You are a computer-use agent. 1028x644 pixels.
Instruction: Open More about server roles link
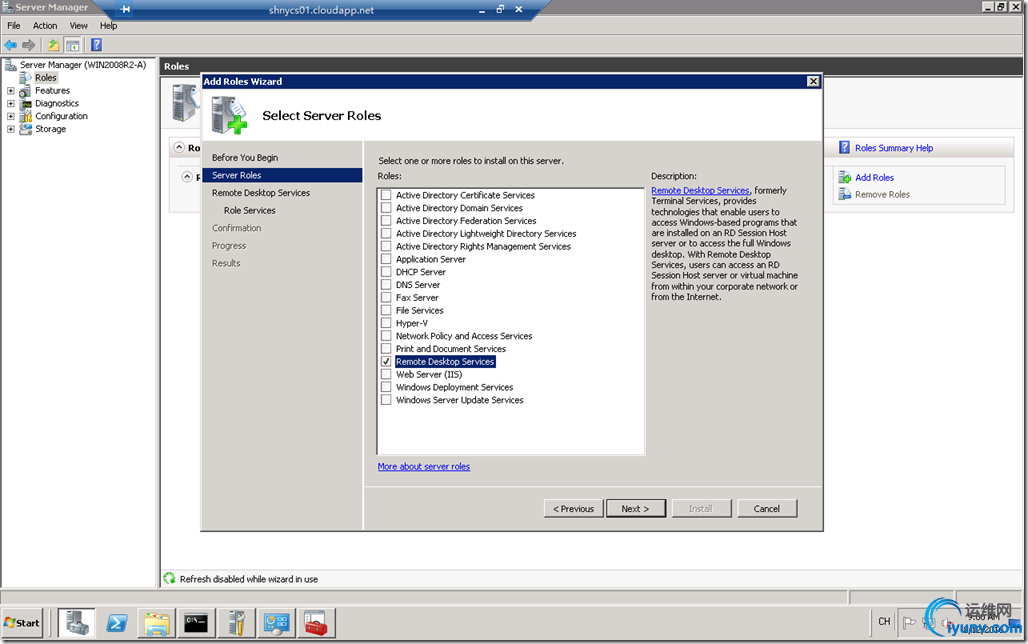424,466
